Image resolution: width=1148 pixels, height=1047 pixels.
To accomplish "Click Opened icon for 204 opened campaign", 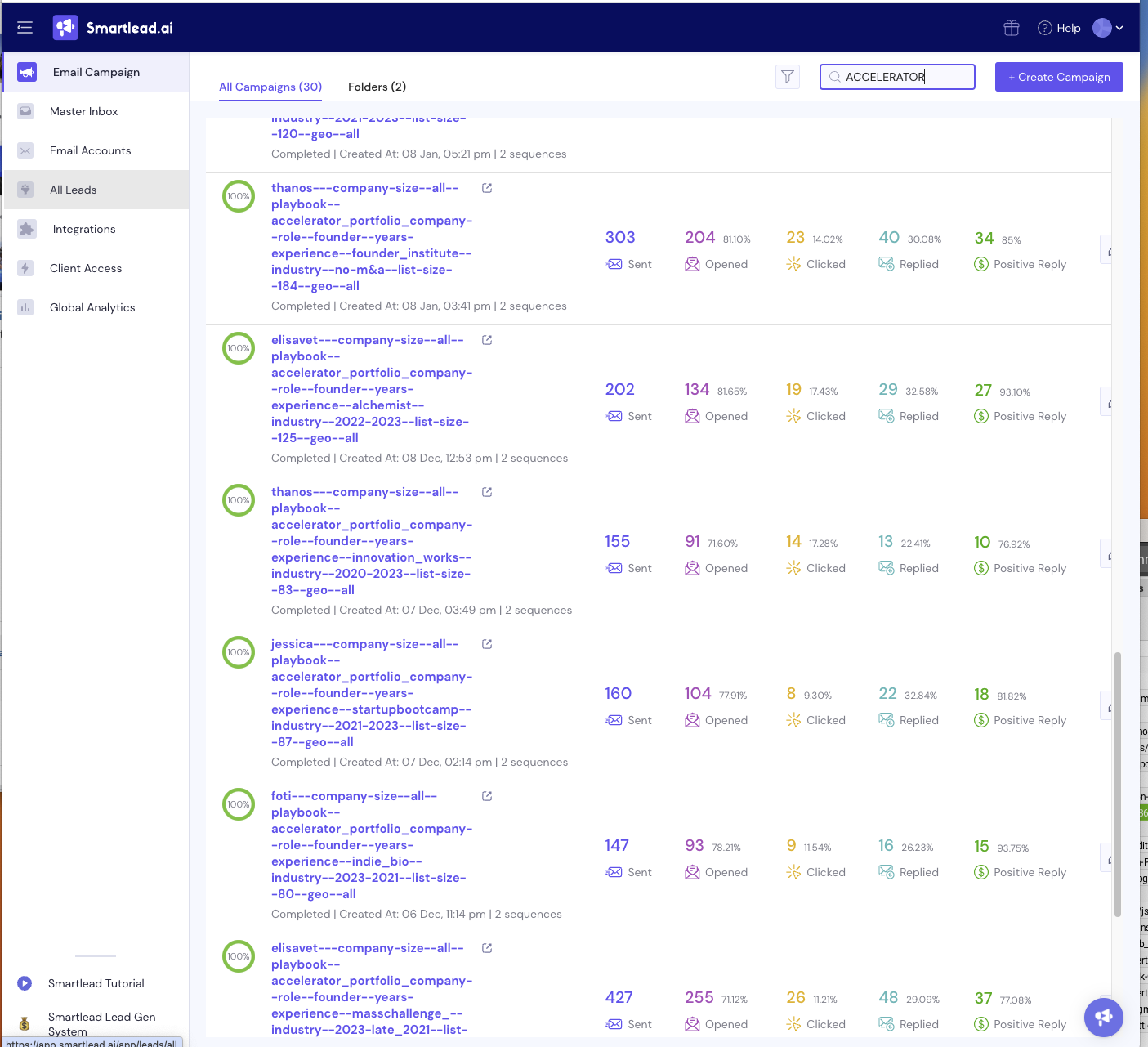I will (x=692, y=264).
